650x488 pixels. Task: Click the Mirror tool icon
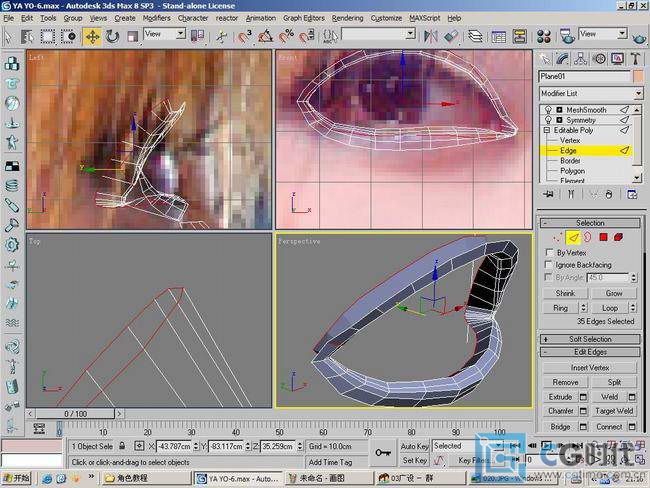tap(430, 36)
